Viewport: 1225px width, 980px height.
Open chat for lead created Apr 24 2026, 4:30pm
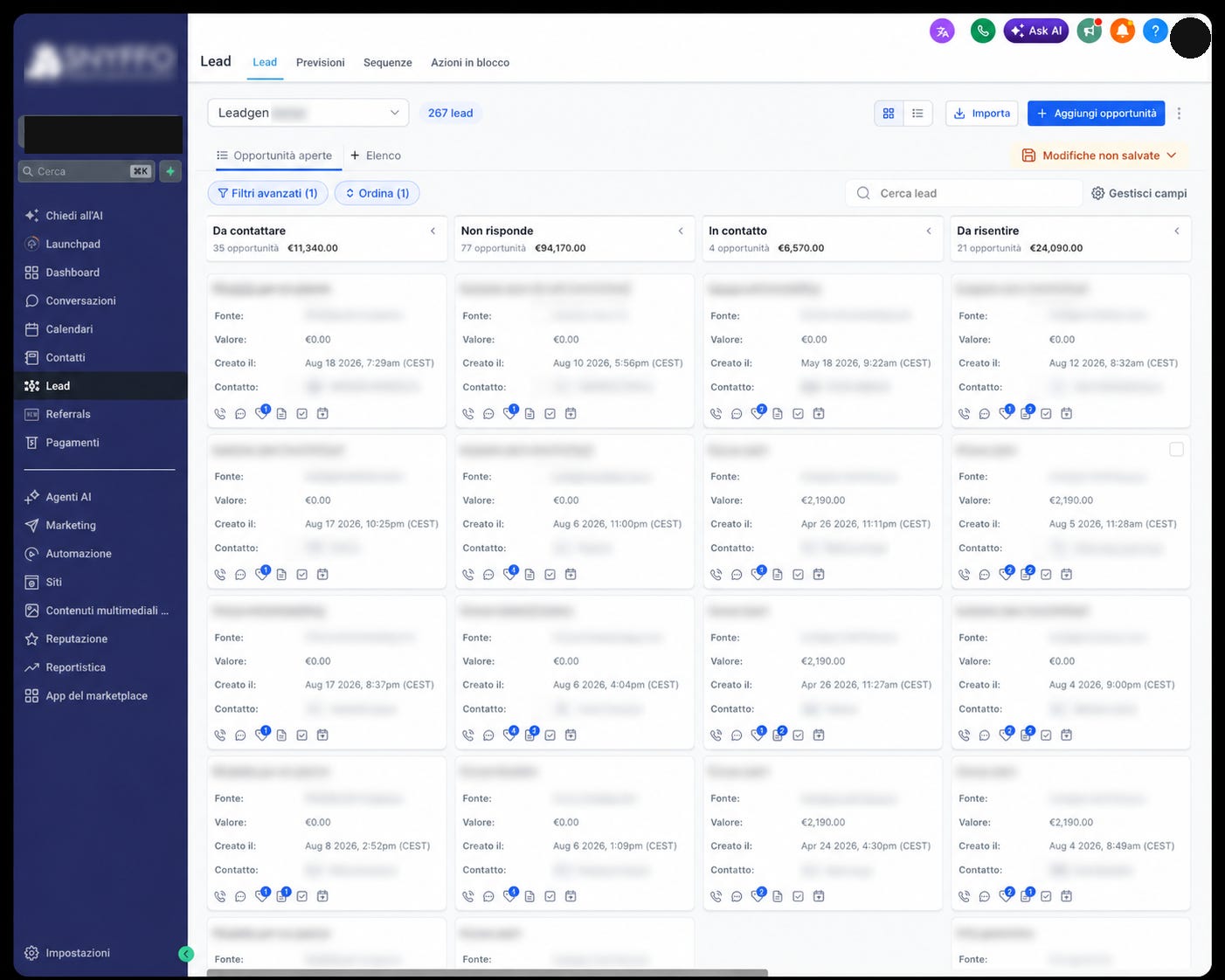pos(737,896)
